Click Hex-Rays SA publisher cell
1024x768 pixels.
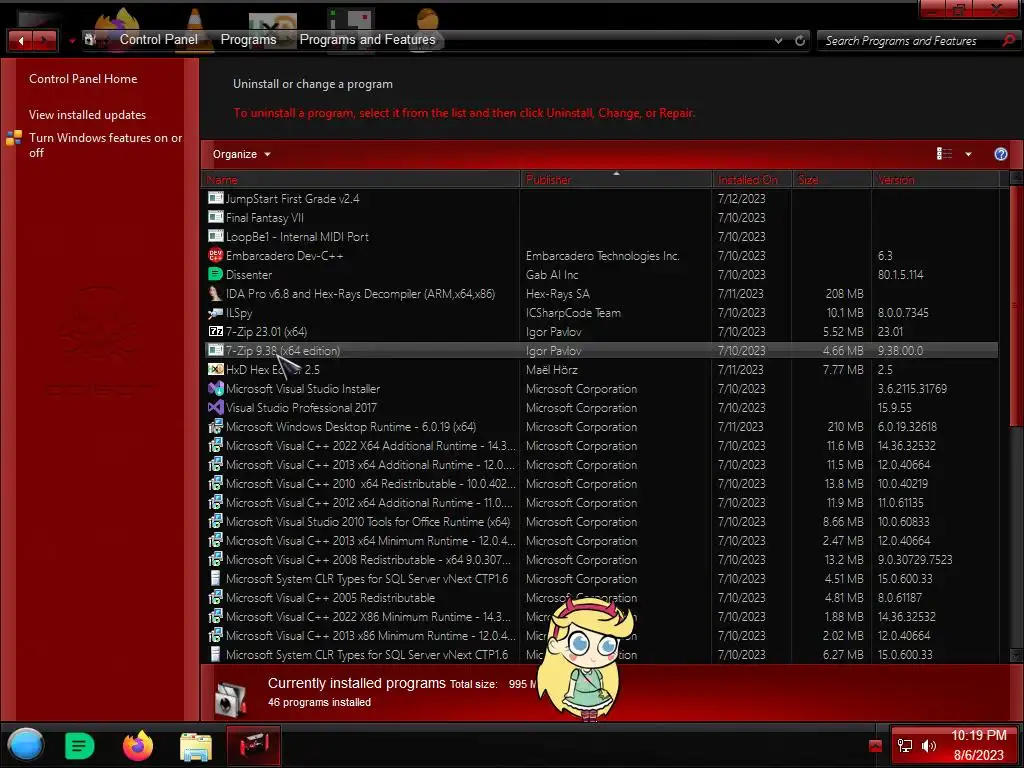tap(558, 294)
